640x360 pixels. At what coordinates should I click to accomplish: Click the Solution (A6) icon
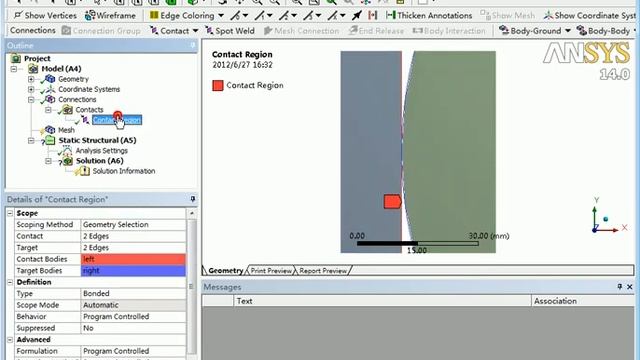pyautogui.click(x=67, y=160)
